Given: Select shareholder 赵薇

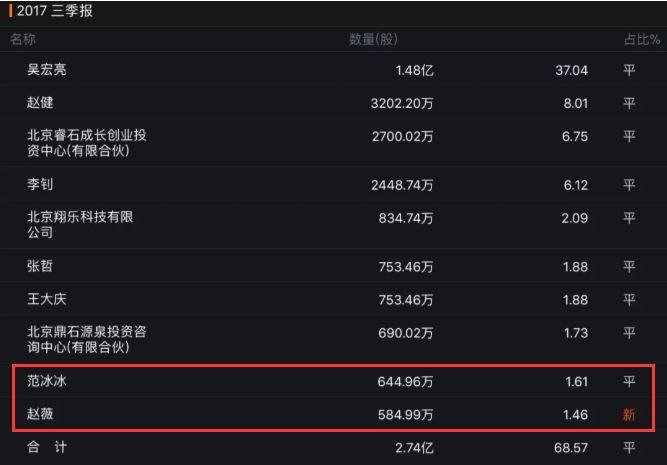Looking at the screenshot, I should coord(40,413).
